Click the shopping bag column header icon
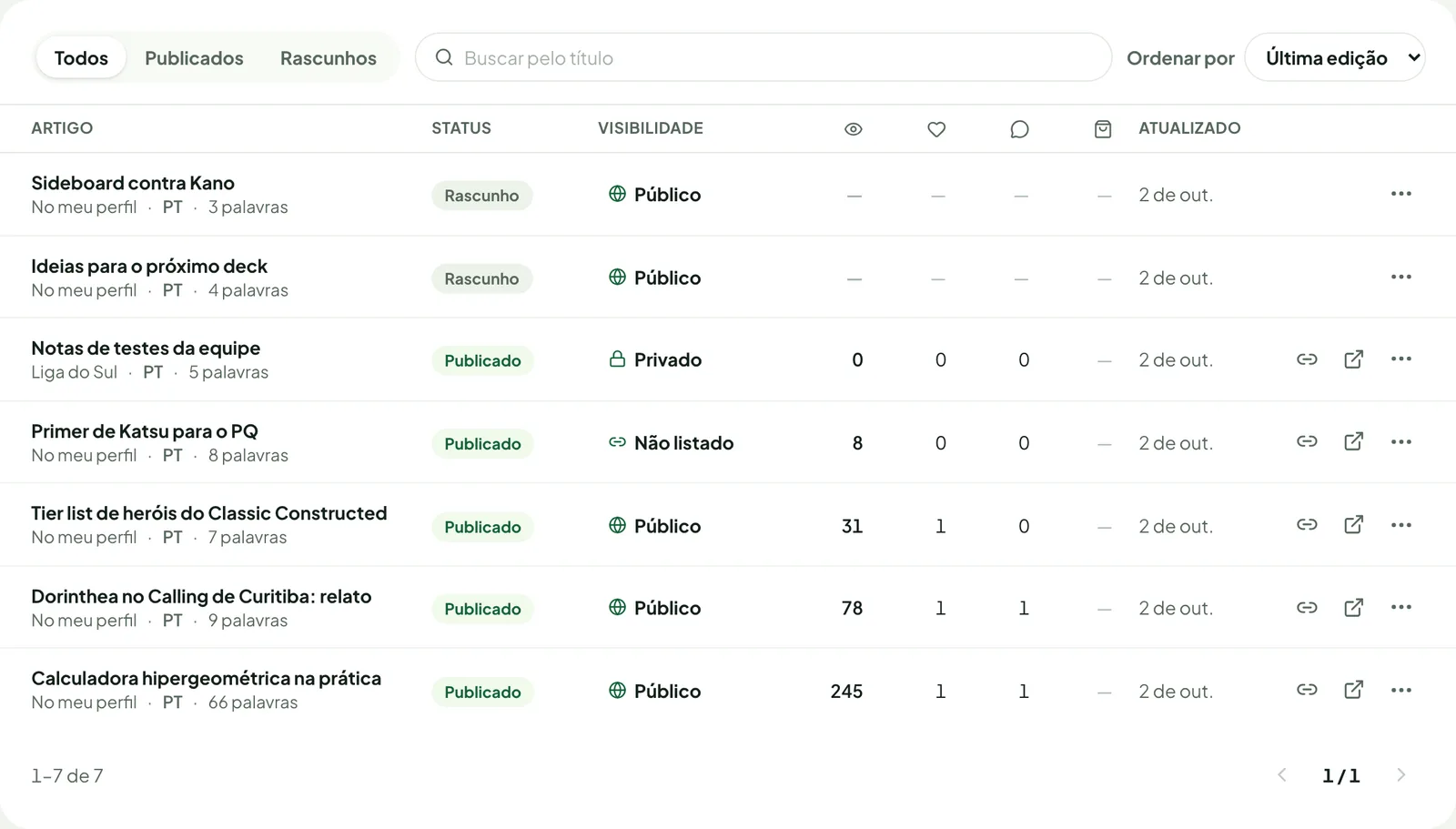The image size is (1456, 829). coord(1103,129)
